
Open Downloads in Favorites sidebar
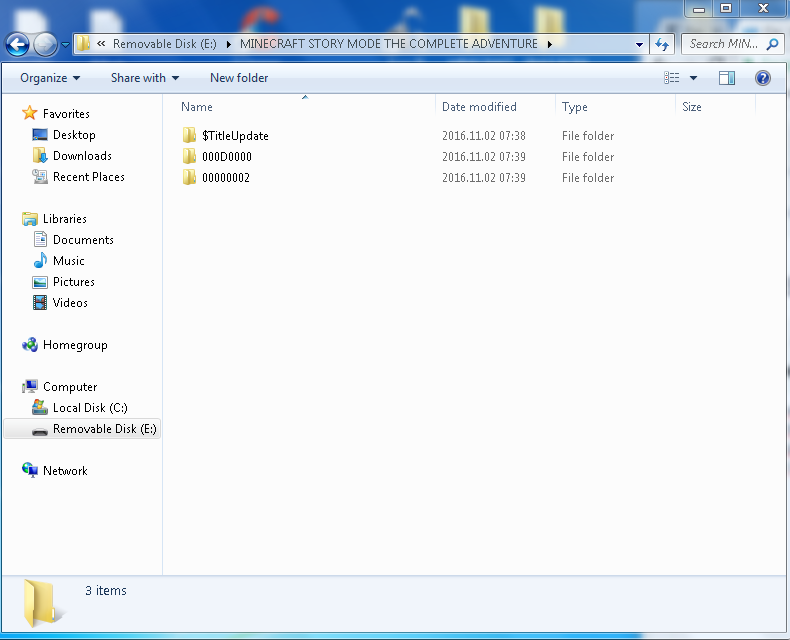(x=82, y=156)
